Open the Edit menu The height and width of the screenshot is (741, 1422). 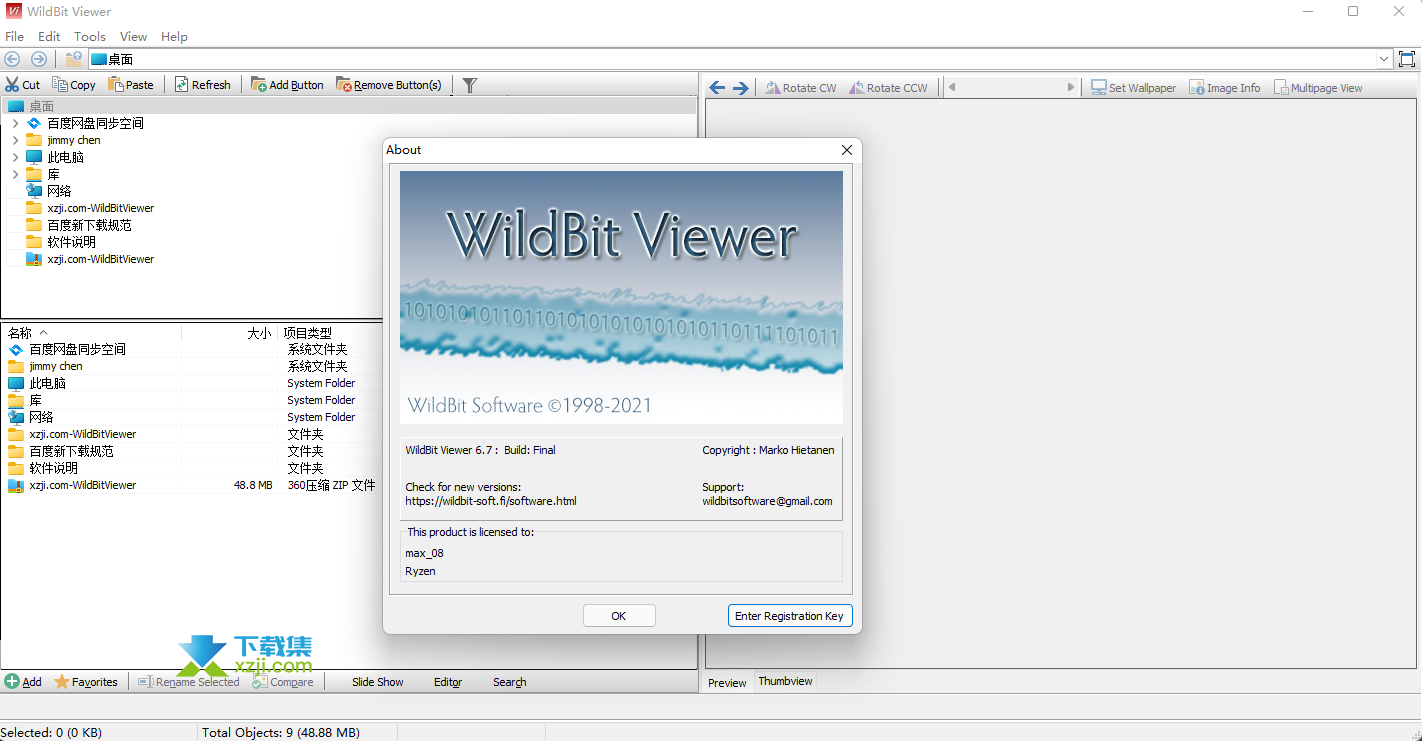click(49, 36)
